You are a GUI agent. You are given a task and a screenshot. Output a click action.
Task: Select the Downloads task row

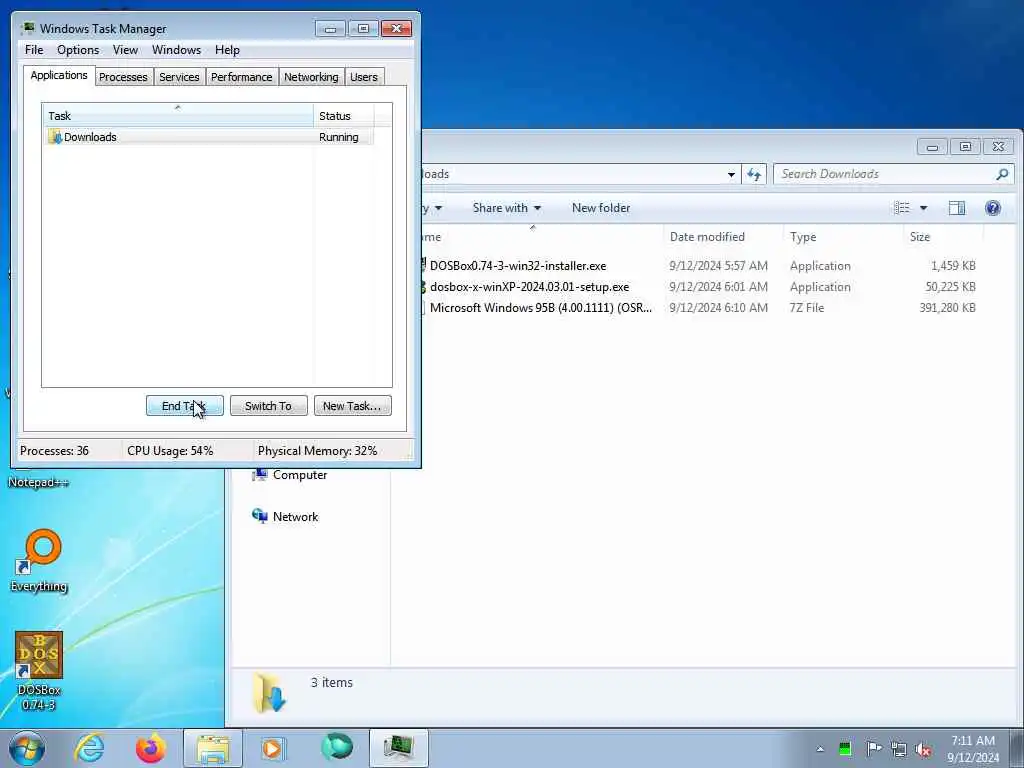pos(208,137)
